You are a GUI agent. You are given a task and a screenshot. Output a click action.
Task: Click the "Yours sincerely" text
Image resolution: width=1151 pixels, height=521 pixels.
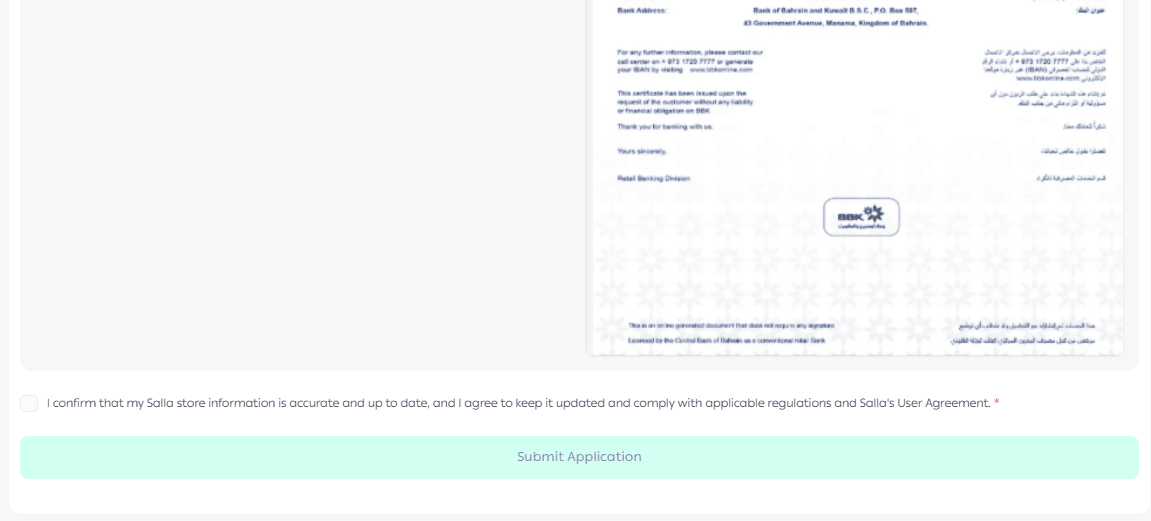[642, 151]
